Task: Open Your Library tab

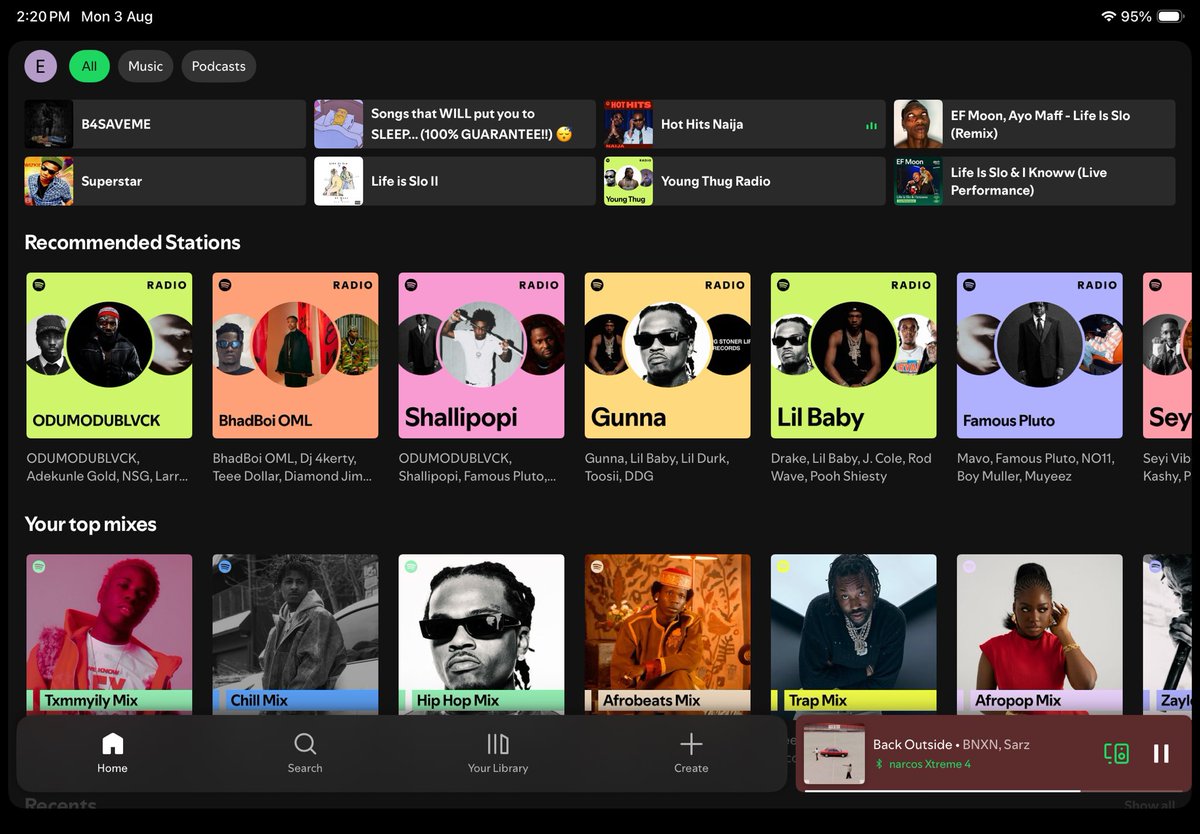Action: pyautogui.click(x=498, y=753)
